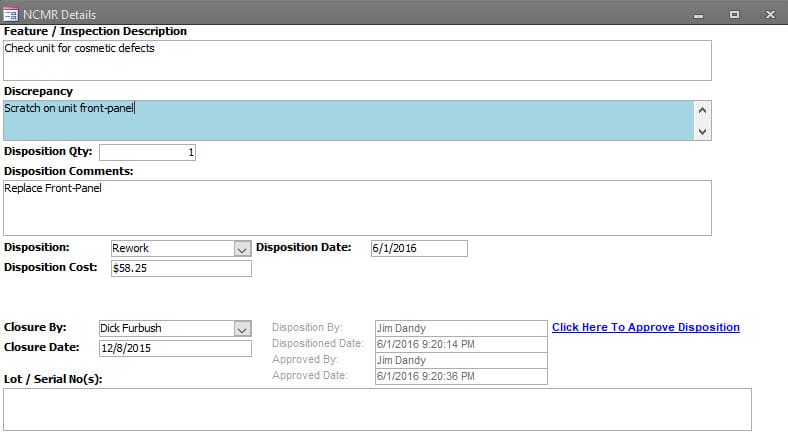The width and height of the screenshot is (788, 441).
Task: Select the Disposition Date field
Action: pos(419,248)
